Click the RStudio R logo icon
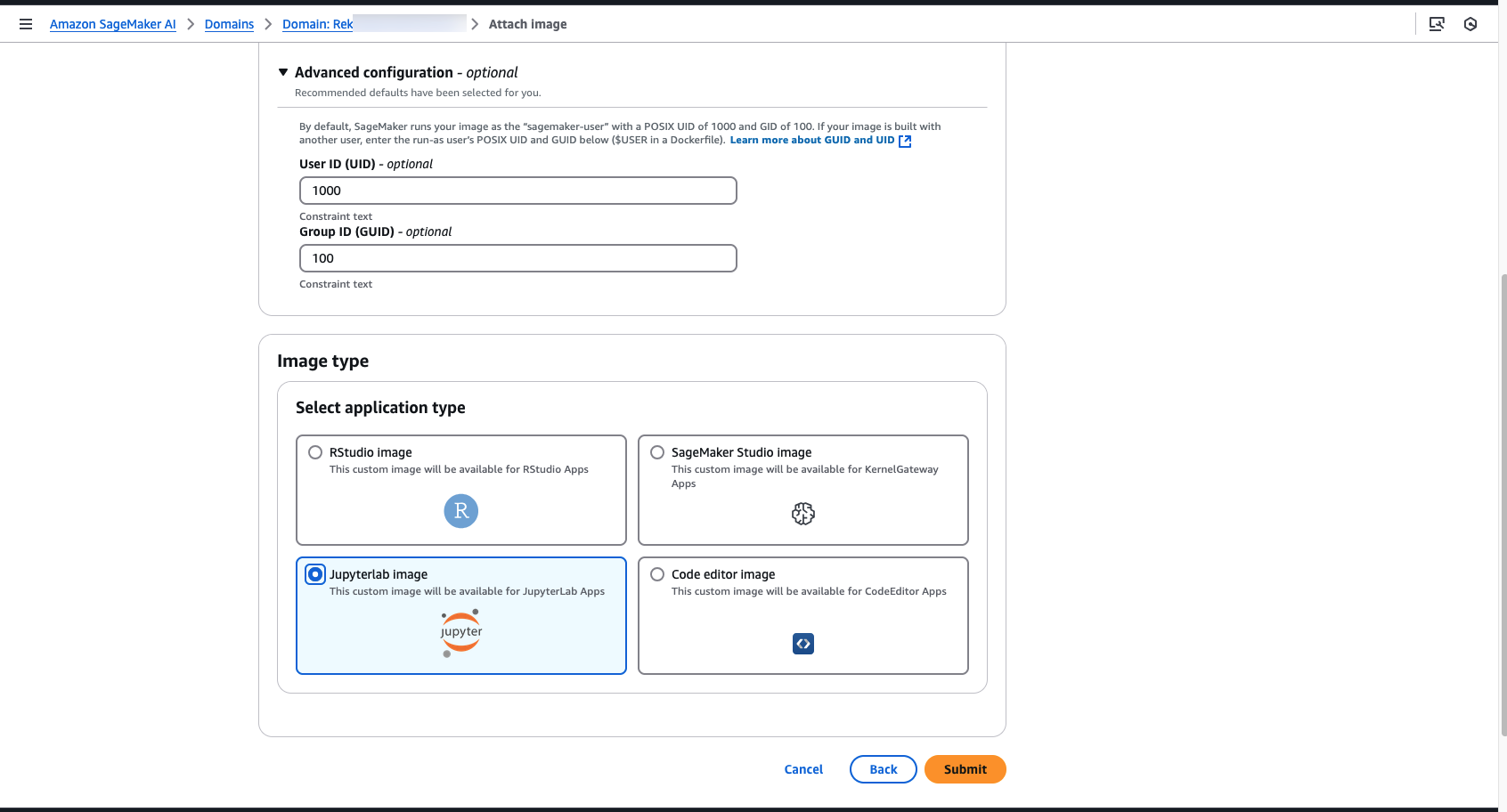1507x812 pixels. click(461, 511)
